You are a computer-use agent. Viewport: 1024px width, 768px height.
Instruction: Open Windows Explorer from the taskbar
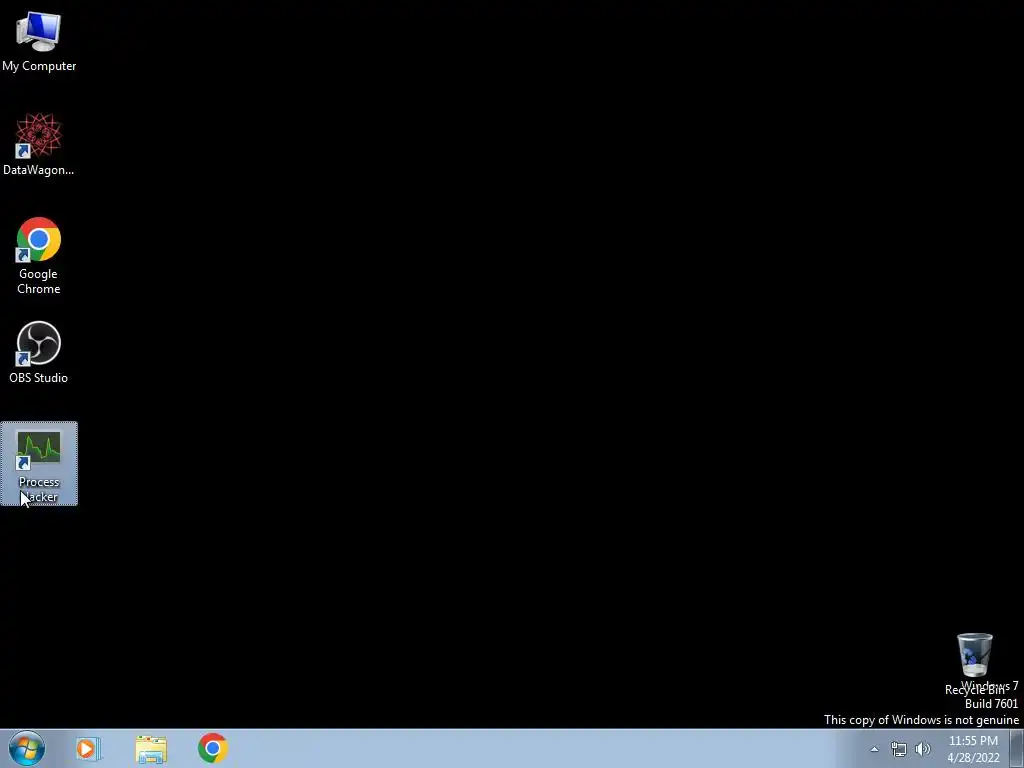point(151,749)
